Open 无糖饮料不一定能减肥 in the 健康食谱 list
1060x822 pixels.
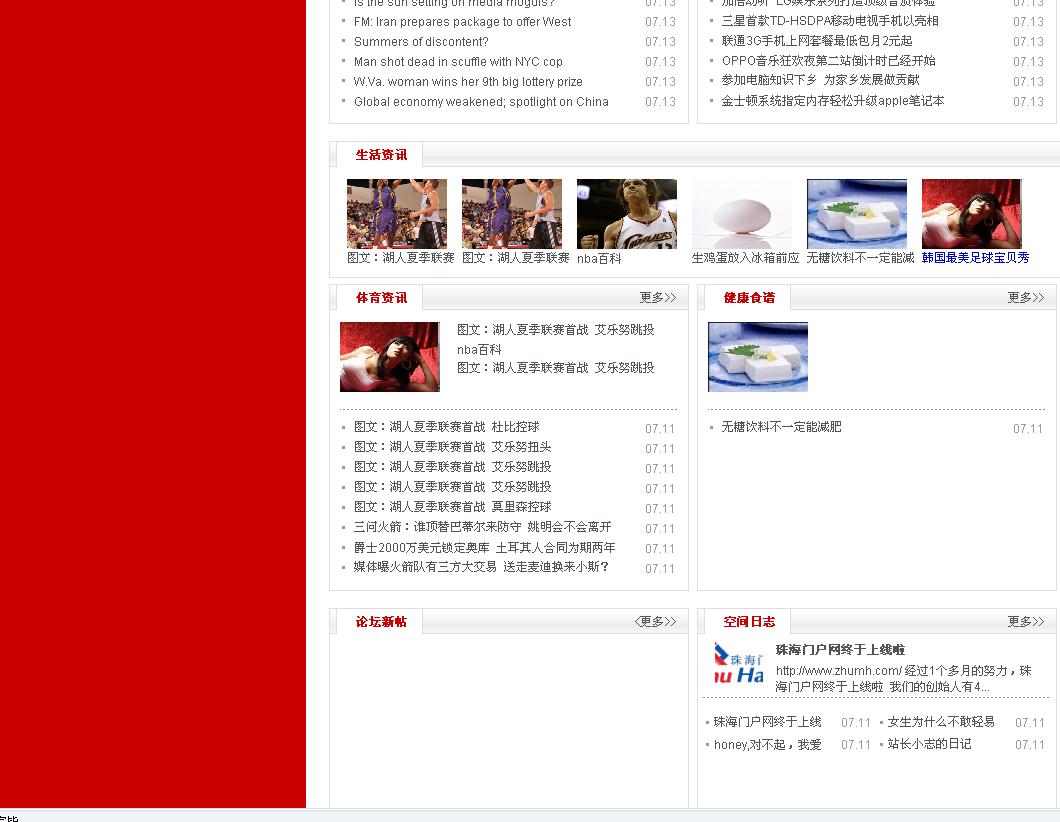pos(781,427)
